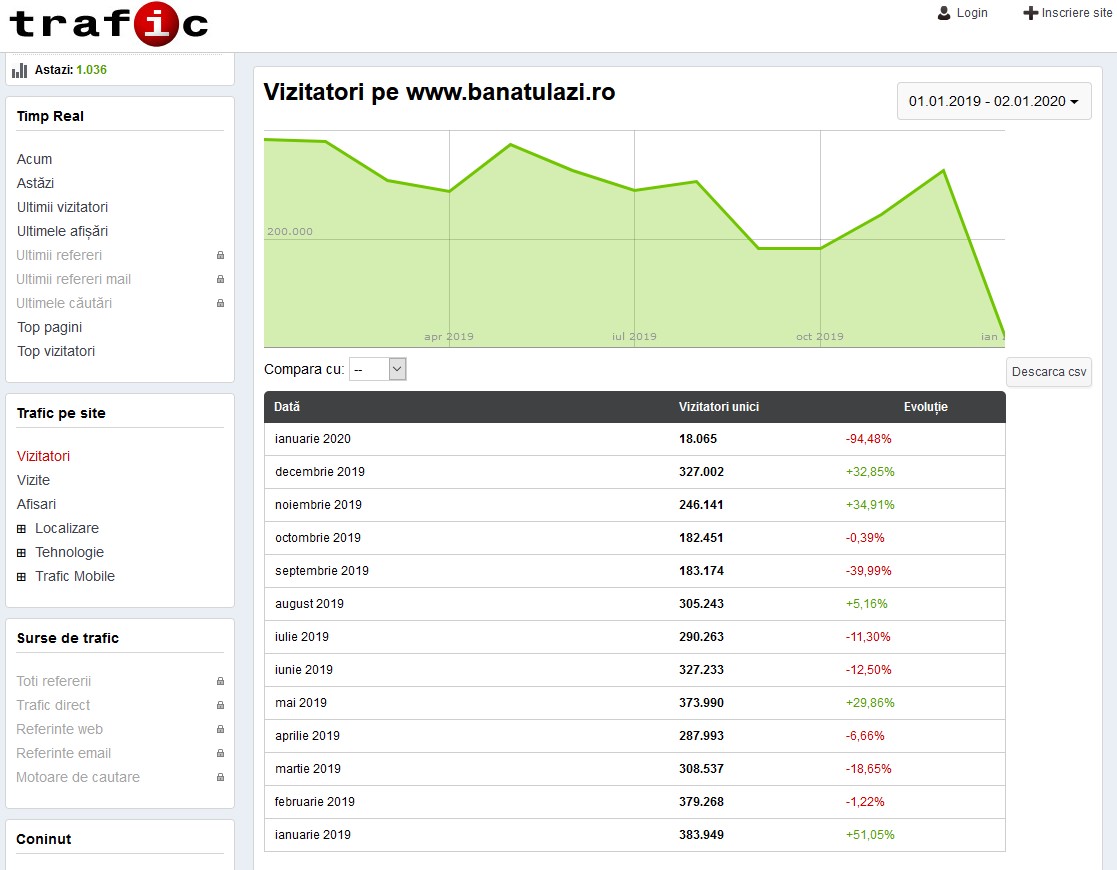Open the Compara cu dropdown
1117x870 pixels.
coord(378,370)
